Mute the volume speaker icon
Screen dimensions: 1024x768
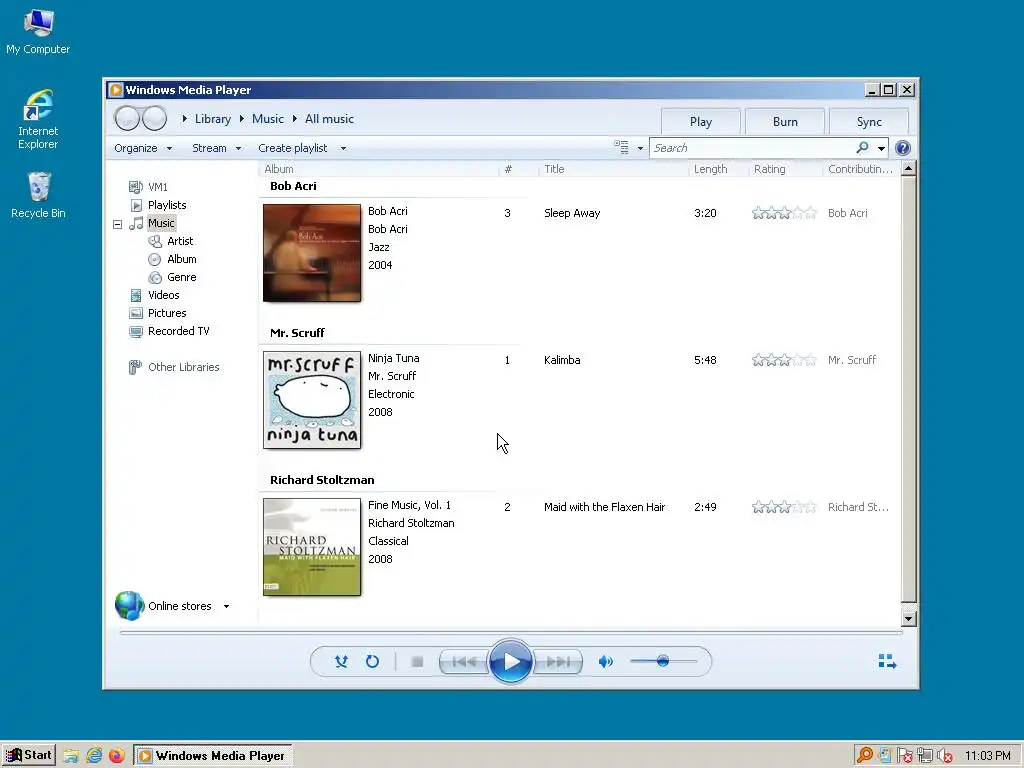tap(605, 662)
